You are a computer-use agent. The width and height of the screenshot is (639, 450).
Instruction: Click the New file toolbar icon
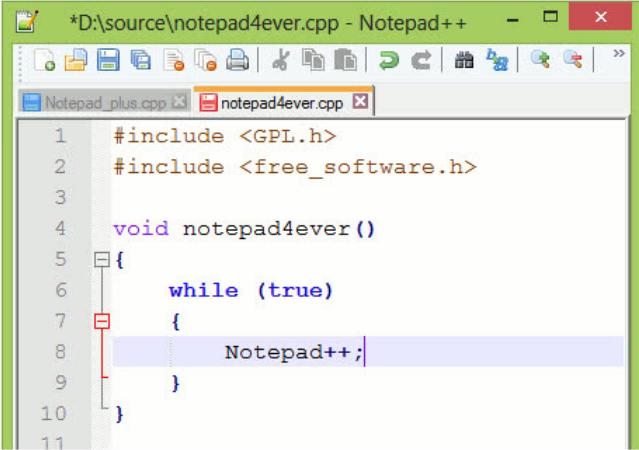[43, 61]
